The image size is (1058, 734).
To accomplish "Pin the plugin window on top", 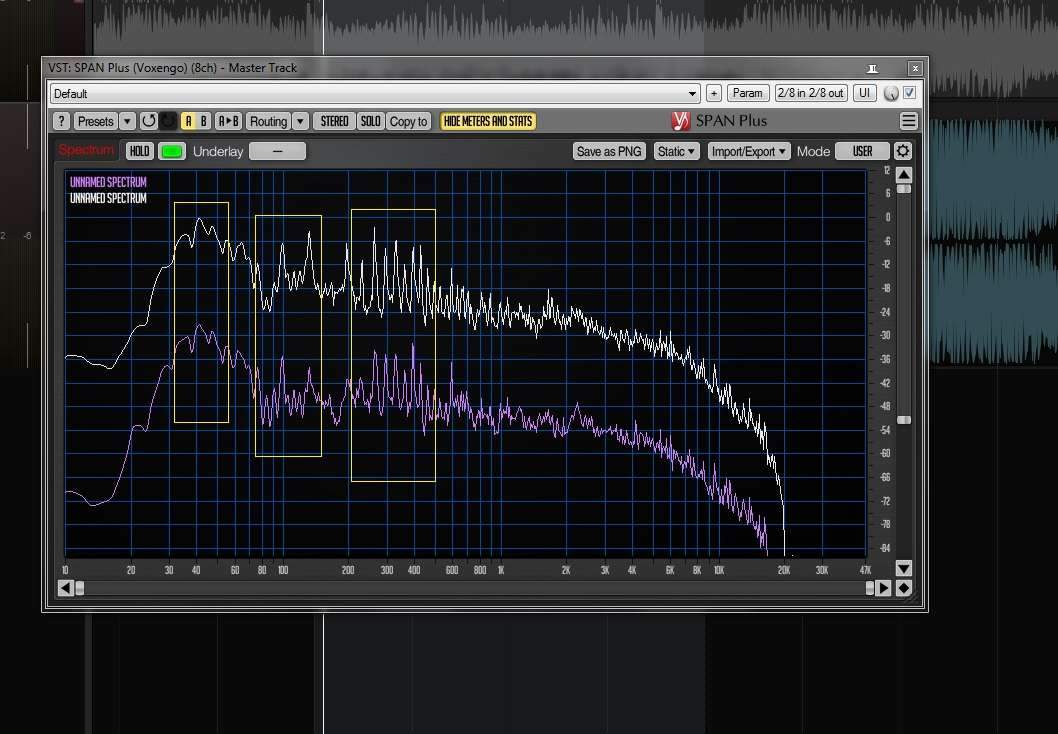I will pyautogui.click(x=872, y=68).
